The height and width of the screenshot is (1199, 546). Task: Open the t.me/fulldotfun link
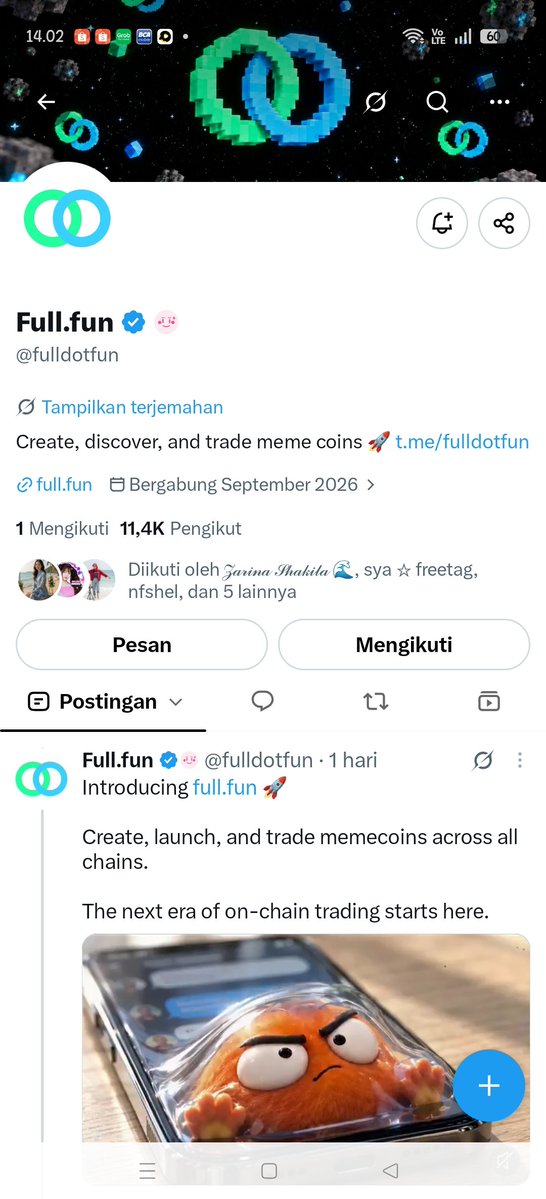[462, 442]
